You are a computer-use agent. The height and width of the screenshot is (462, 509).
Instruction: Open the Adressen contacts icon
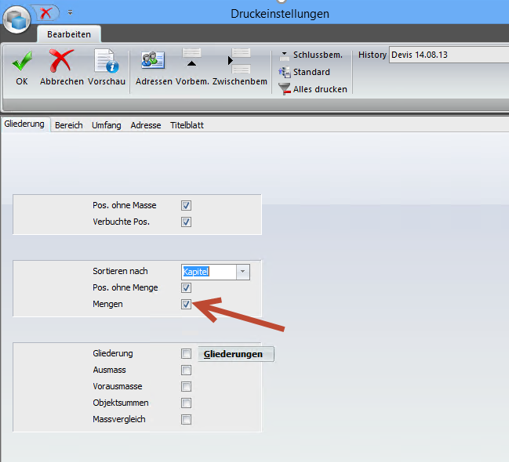[x=153, y=60]
